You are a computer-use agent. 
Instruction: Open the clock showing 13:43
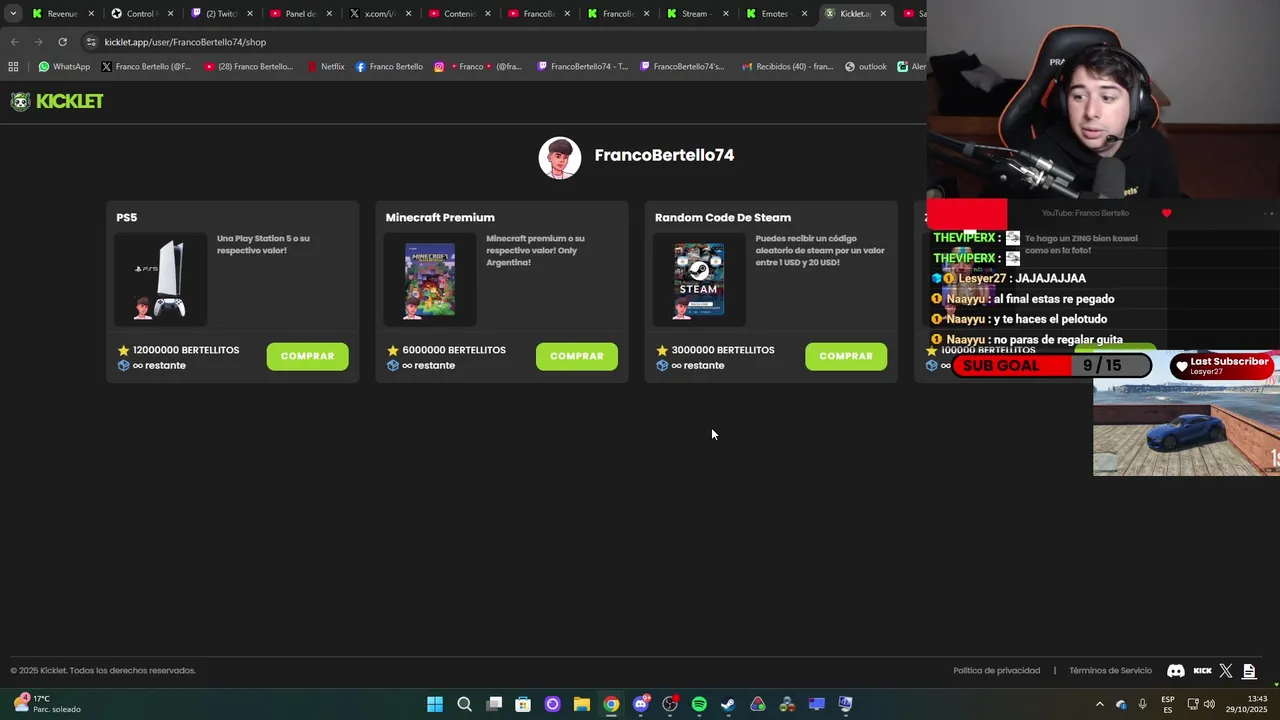point(1246,704)
